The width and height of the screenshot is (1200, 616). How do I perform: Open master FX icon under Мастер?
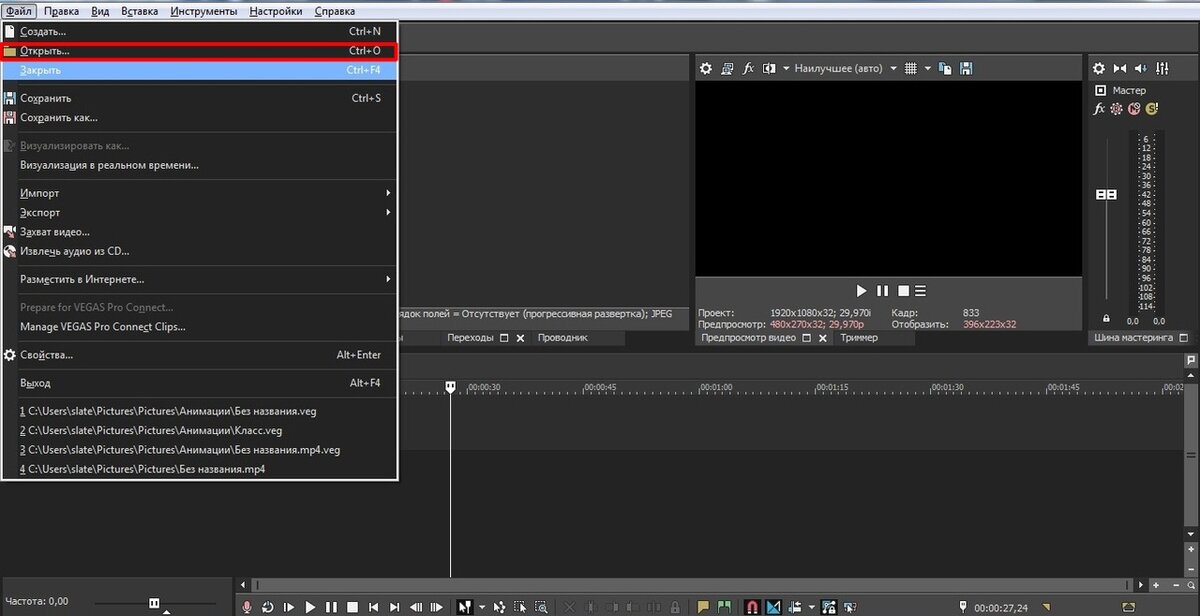tap(1099, 109)
